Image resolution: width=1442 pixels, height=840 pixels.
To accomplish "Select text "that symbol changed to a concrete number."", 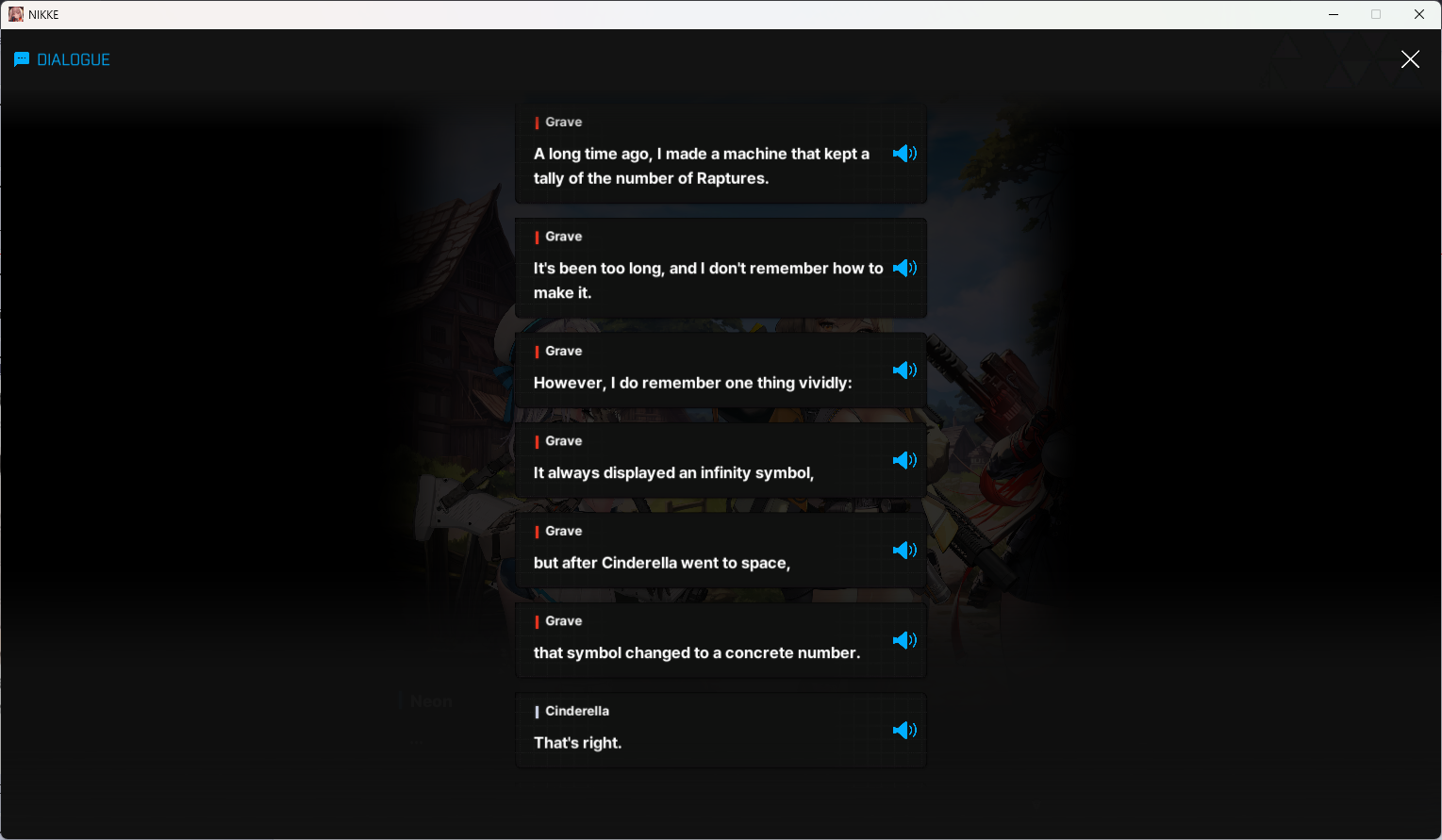I will tap(697, 652).
